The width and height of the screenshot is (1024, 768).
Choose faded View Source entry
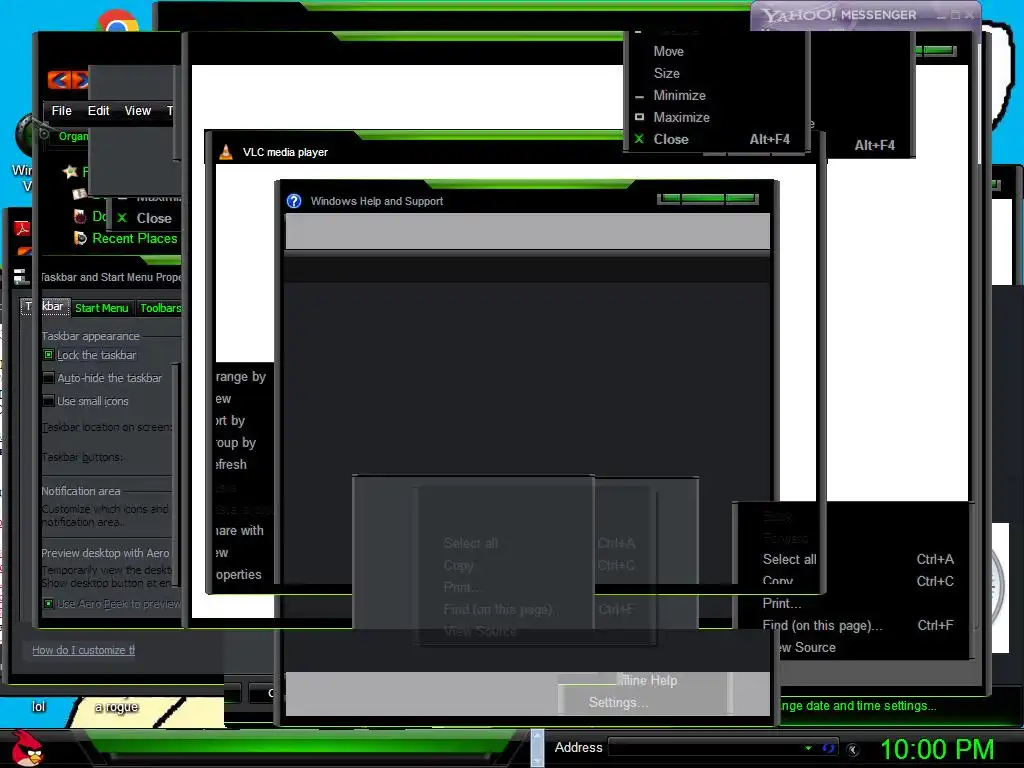tap(480, 631)
